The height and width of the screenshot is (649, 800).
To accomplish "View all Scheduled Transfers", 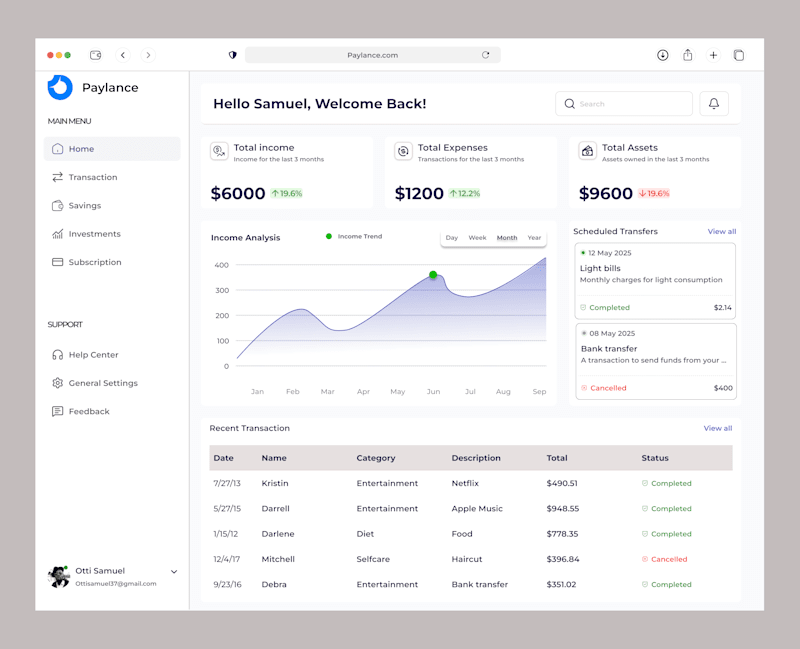I will point(721,232).
